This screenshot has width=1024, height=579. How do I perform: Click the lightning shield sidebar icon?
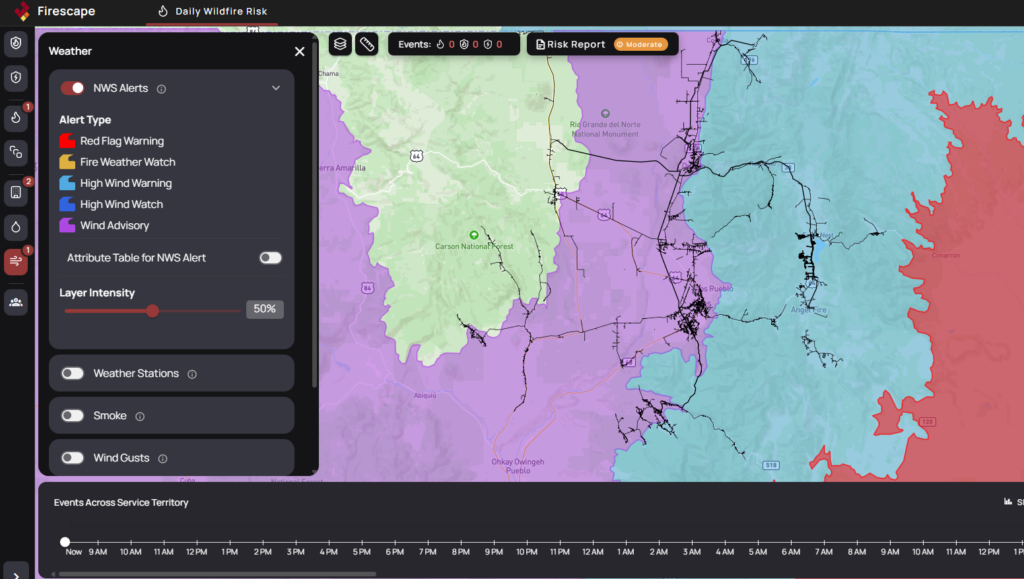click(x=16, y=76)
